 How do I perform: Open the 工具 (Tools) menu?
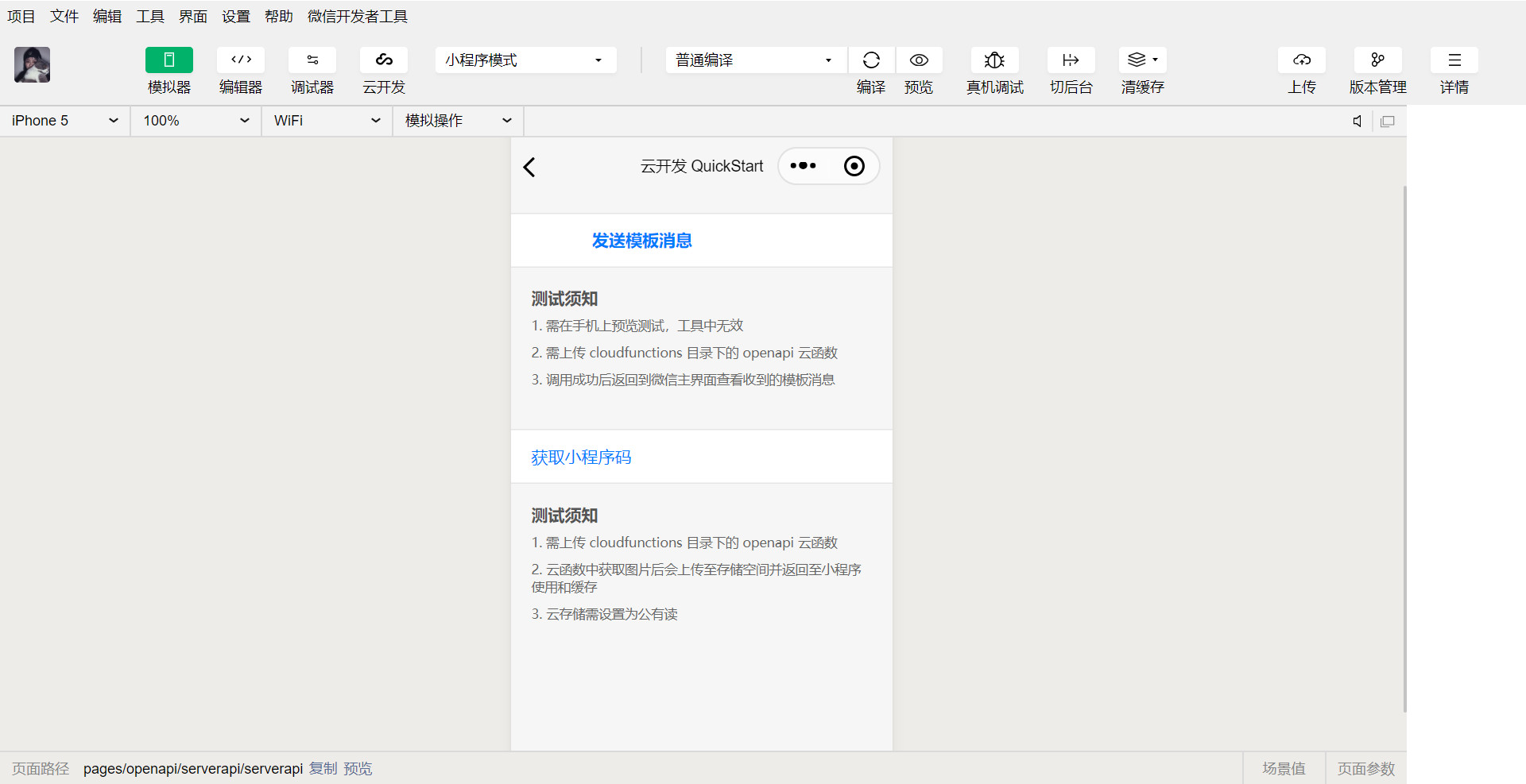click(150, 17)
